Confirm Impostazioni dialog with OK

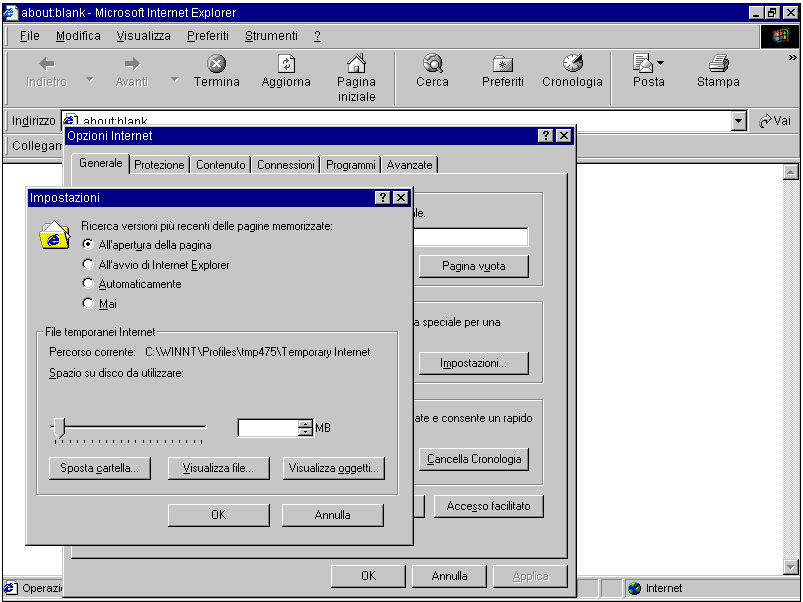click(219, 515)
